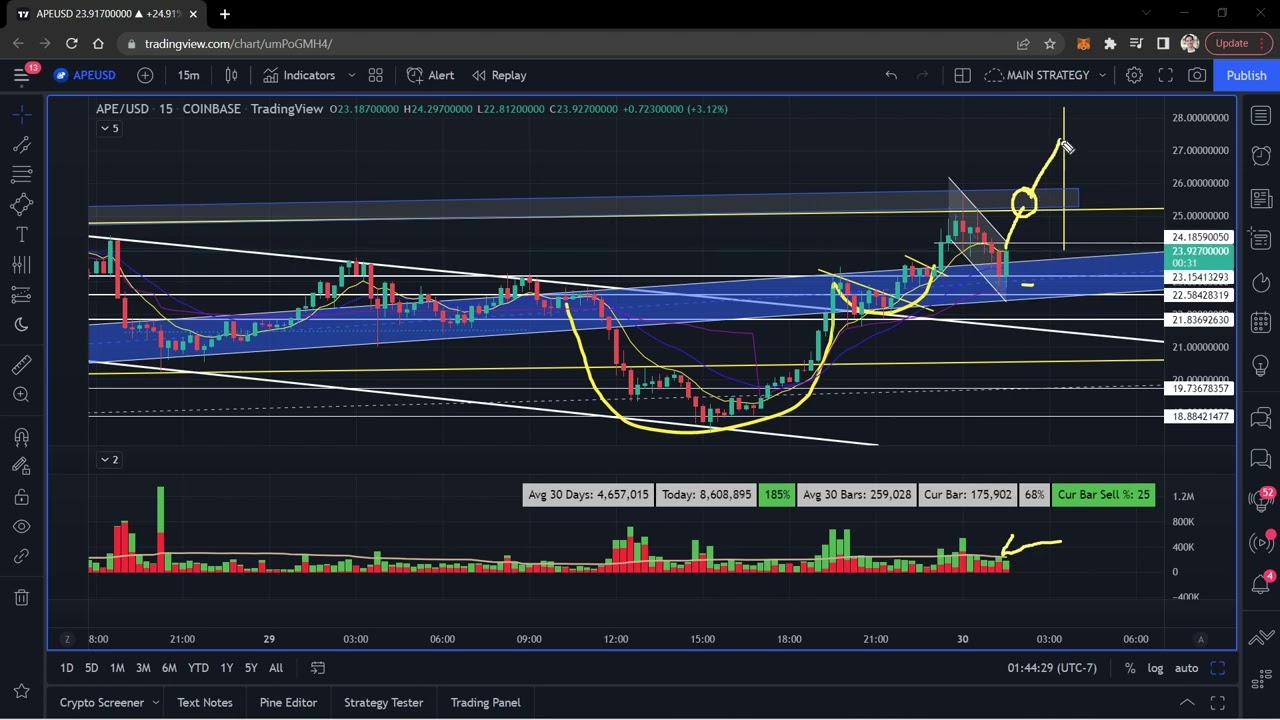Viewport: 1280px width, 720px height.
Task: Toggle lock all drawing tools
Action: click(21, 497)
